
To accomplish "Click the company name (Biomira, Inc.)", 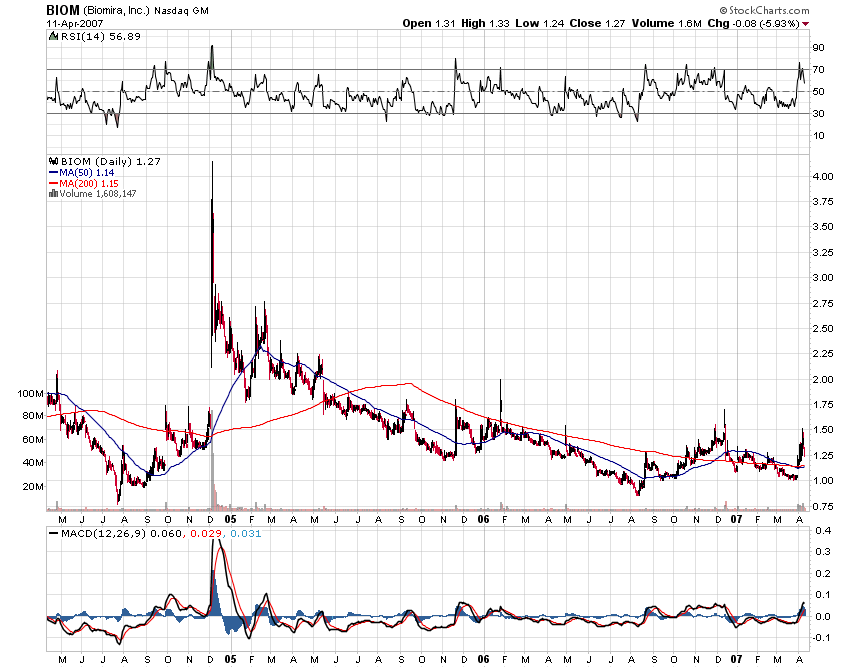I will coord(116,10).
